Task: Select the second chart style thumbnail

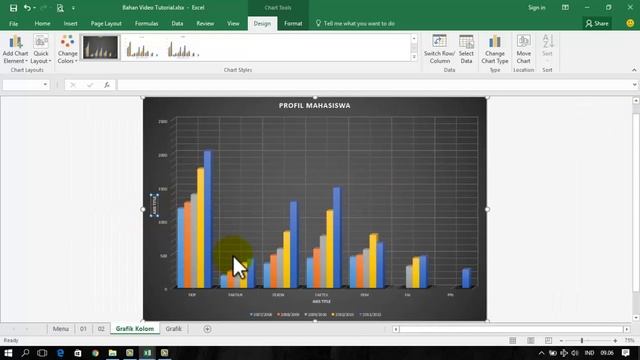Action: coord(141,47)
